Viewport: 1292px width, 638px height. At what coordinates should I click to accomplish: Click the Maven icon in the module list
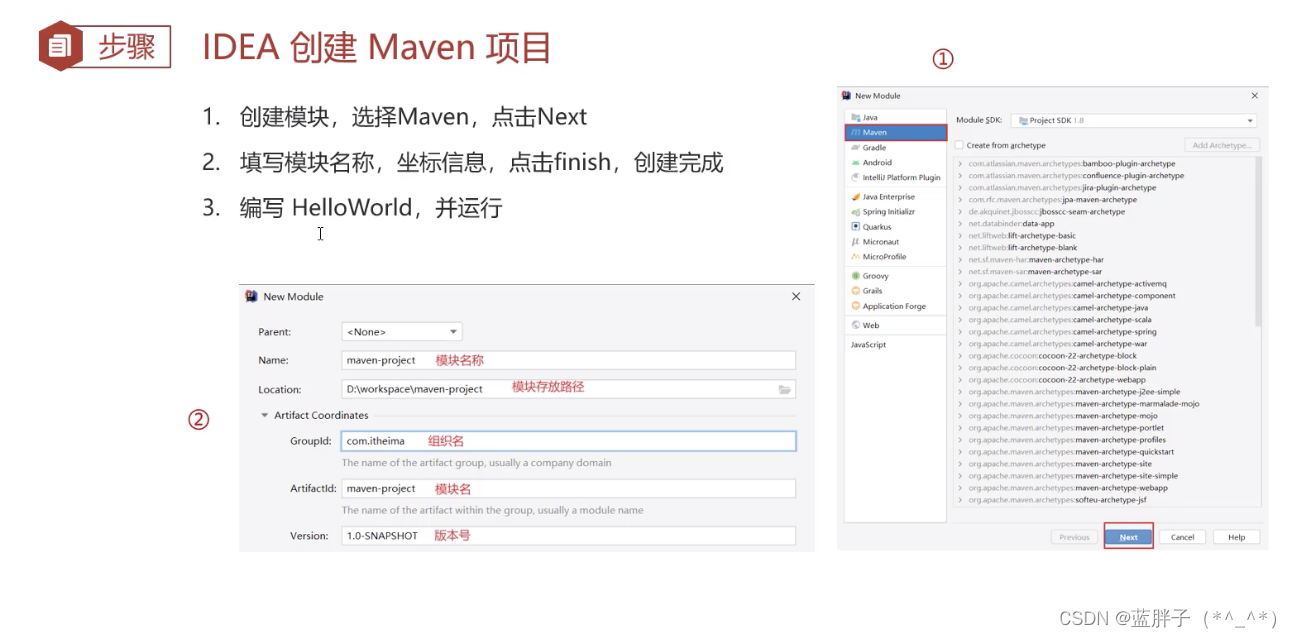(x=855, y=132)
